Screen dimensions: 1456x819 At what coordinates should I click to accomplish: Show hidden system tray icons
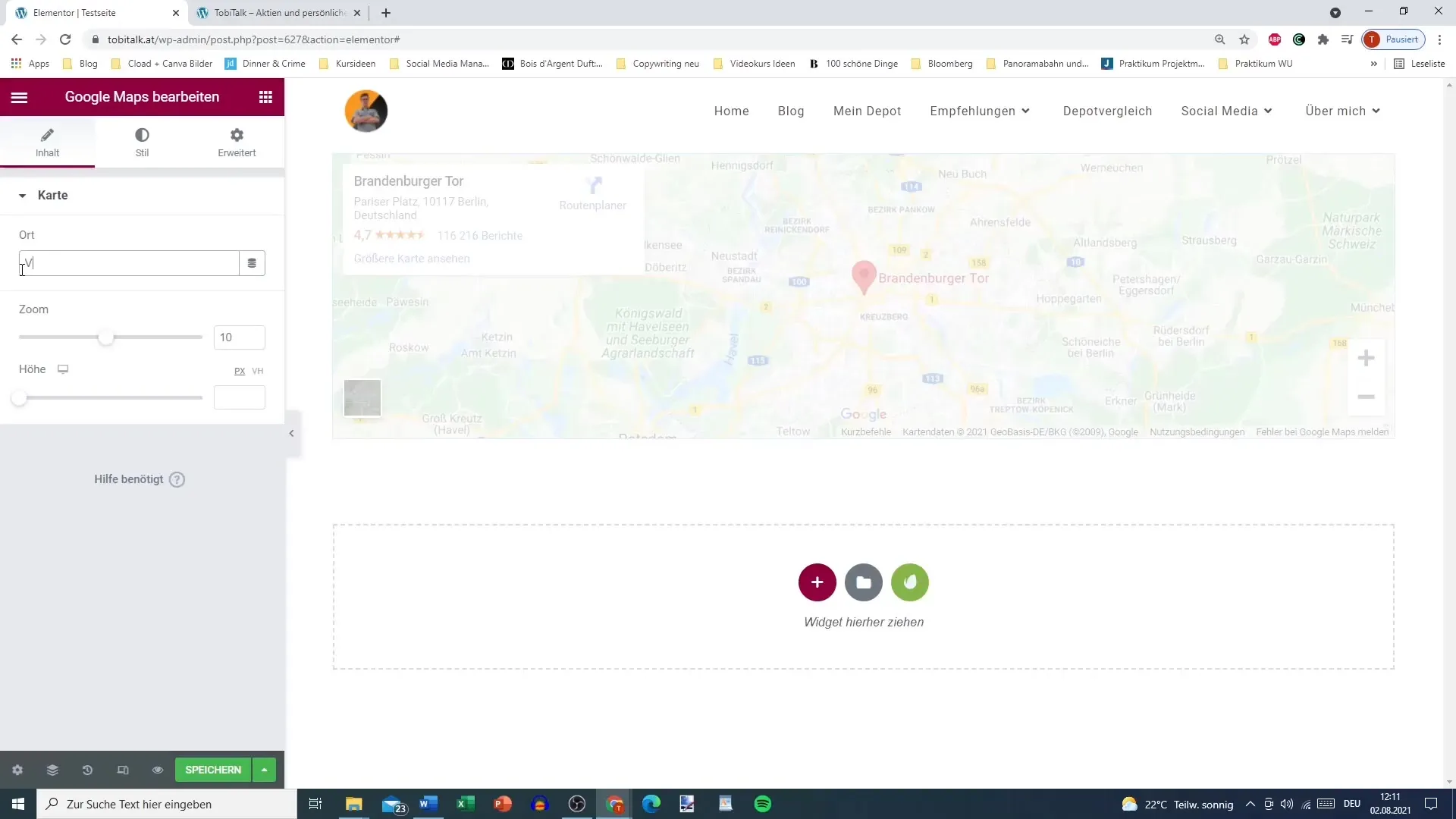tap(1250, 804)
